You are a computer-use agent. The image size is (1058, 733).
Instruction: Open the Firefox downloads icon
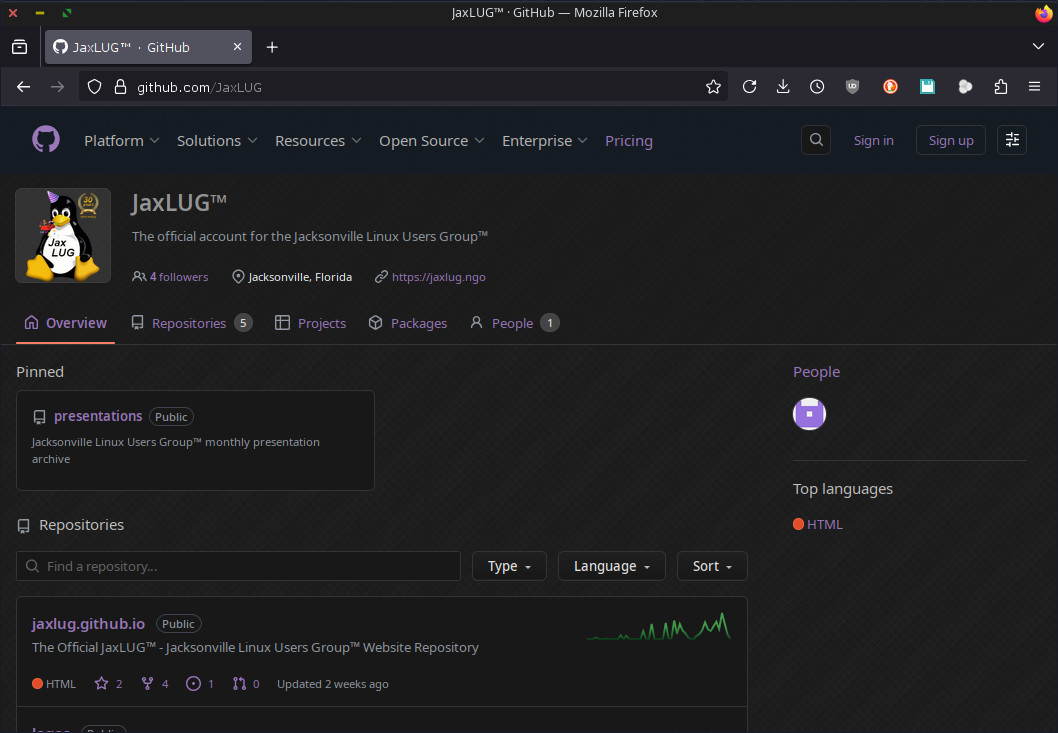[783, 86]
